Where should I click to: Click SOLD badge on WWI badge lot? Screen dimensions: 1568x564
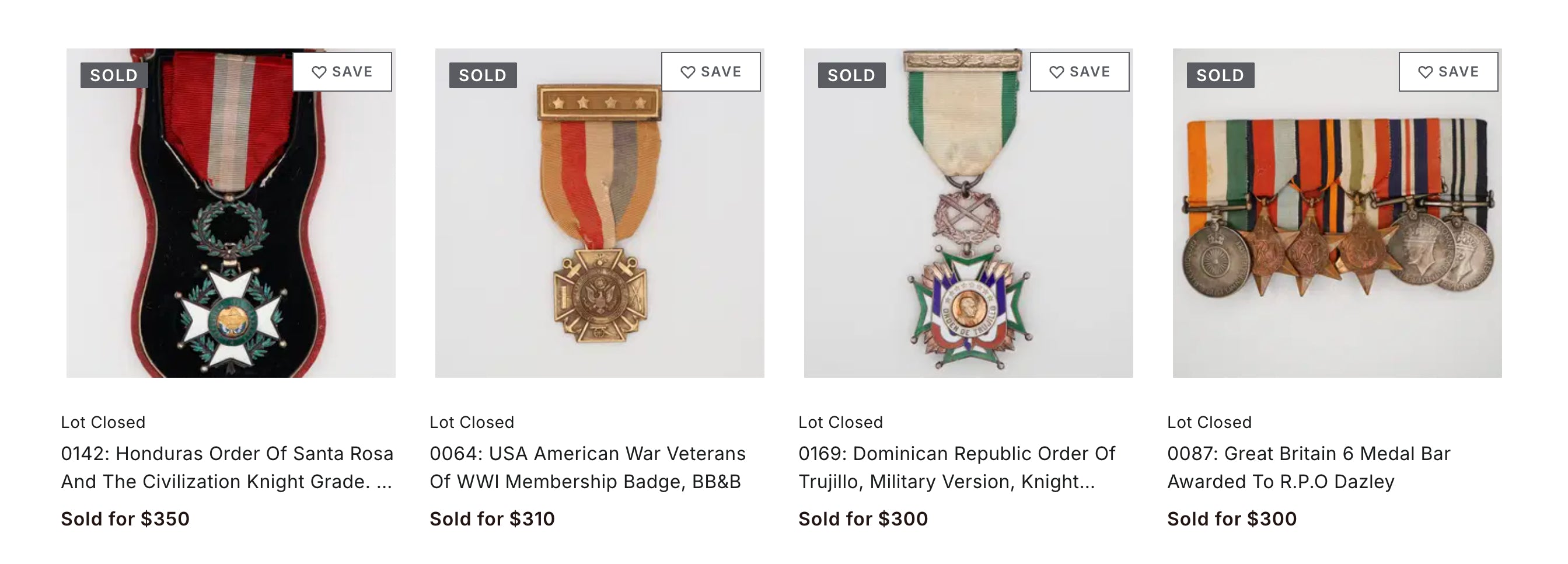(x=483, y=75)
